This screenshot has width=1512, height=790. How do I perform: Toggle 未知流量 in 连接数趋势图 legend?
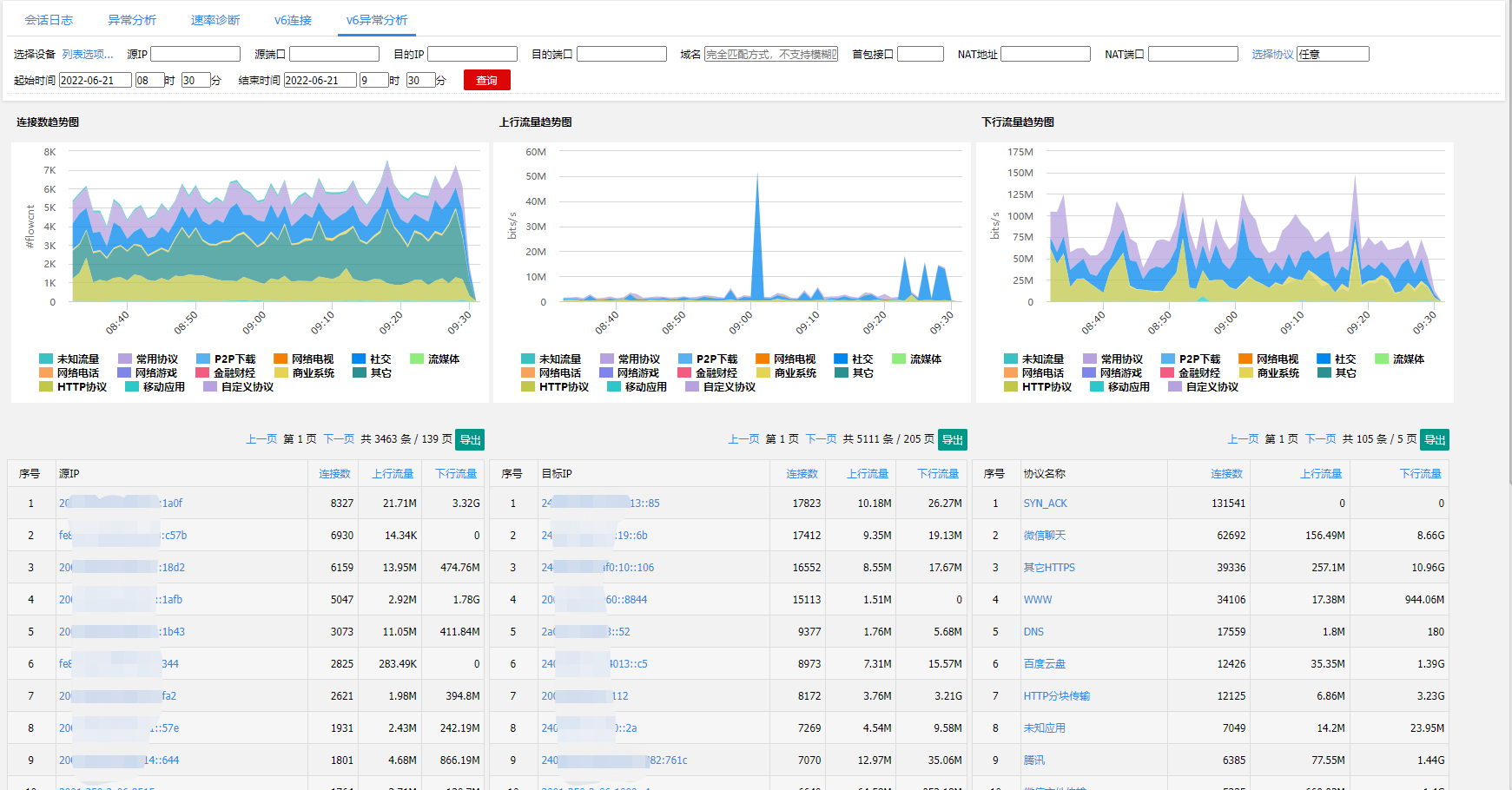69,359
